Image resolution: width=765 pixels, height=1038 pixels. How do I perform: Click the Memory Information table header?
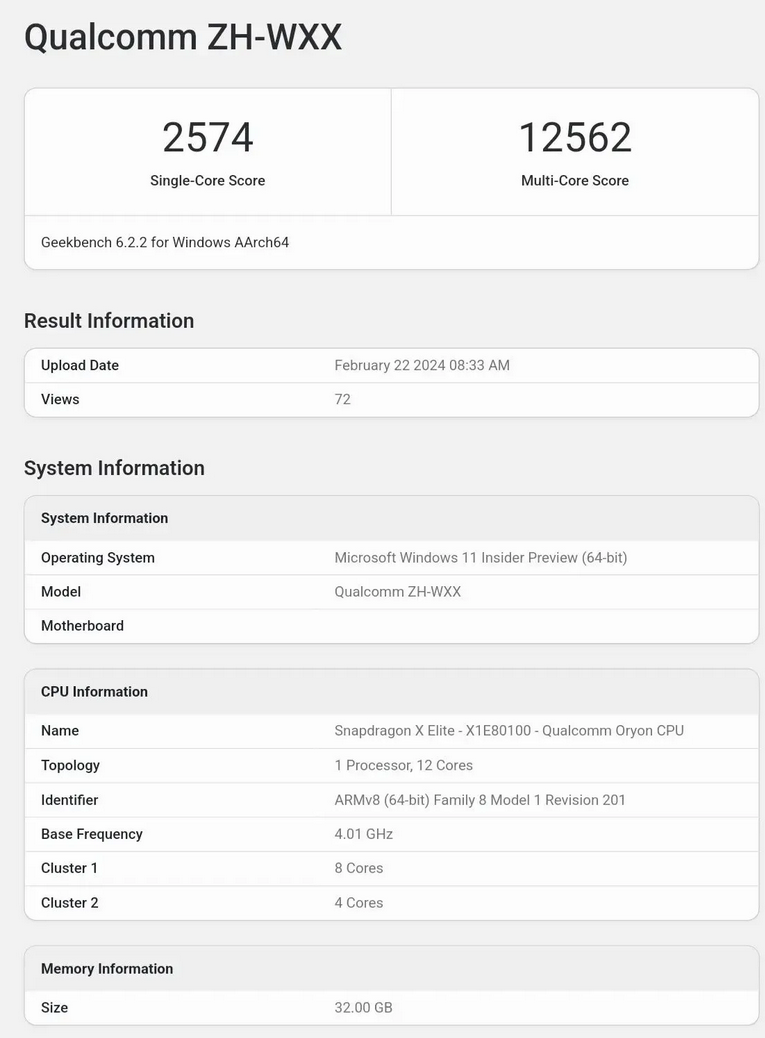pyautogui.click(x=107, y=969)
